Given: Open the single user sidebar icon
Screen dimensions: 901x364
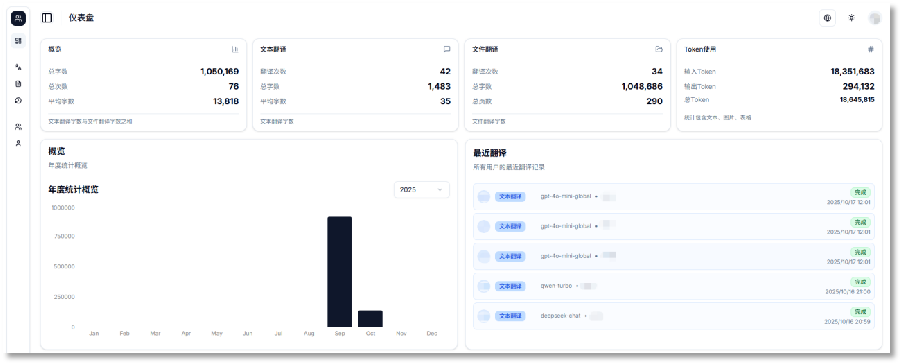Looking at the screenshot, I should 18,143.
